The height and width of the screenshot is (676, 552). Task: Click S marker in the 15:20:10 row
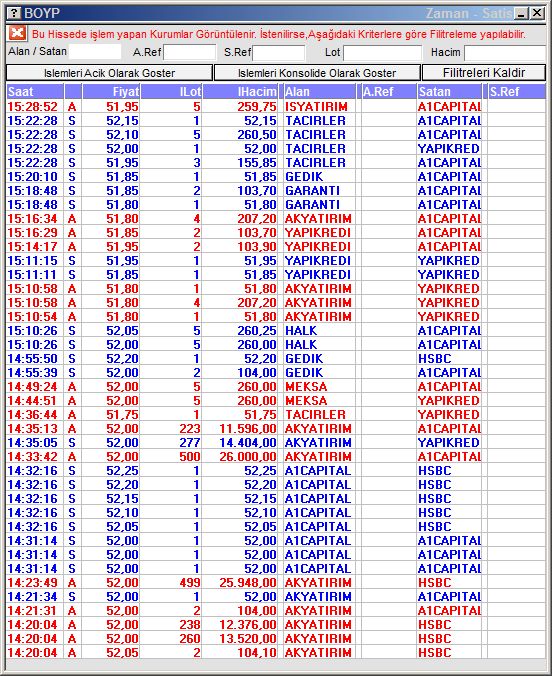[72, 176]
